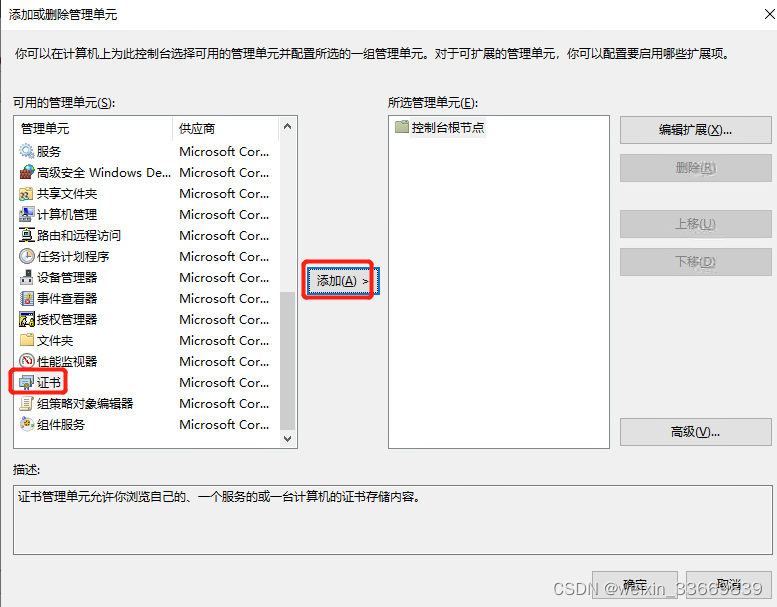Click the scroll down arrow of snap-in list
Viewport: 777px width, 607px height.
(287, 439)
